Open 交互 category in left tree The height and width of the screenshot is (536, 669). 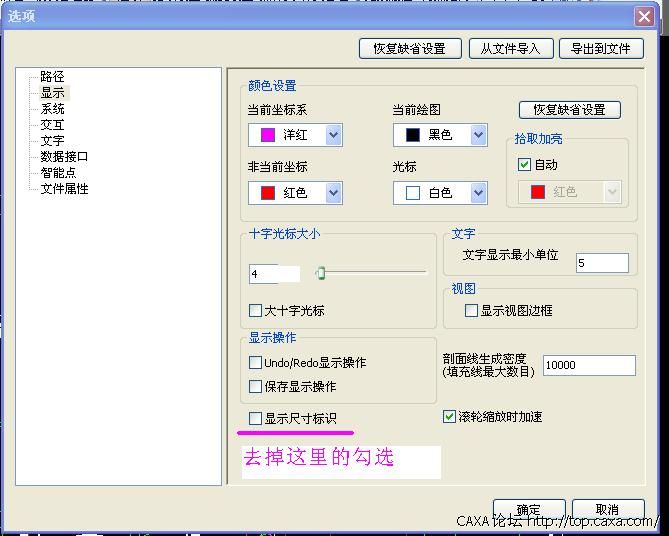[52, 125]
